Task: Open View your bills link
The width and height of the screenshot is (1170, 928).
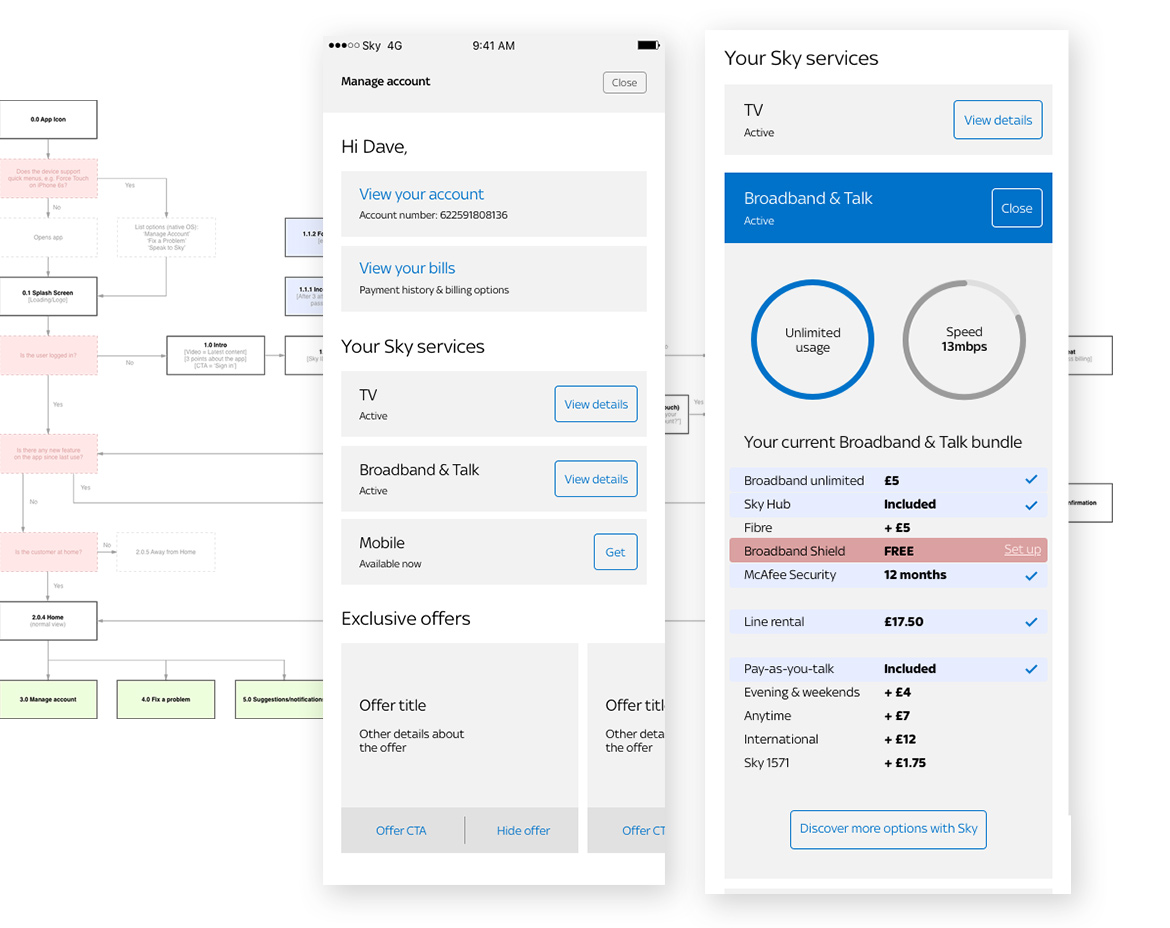Action: tap(407, 268)
